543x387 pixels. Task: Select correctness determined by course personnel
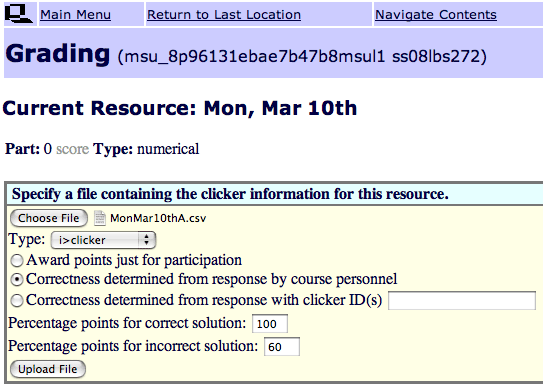point(17,280)
